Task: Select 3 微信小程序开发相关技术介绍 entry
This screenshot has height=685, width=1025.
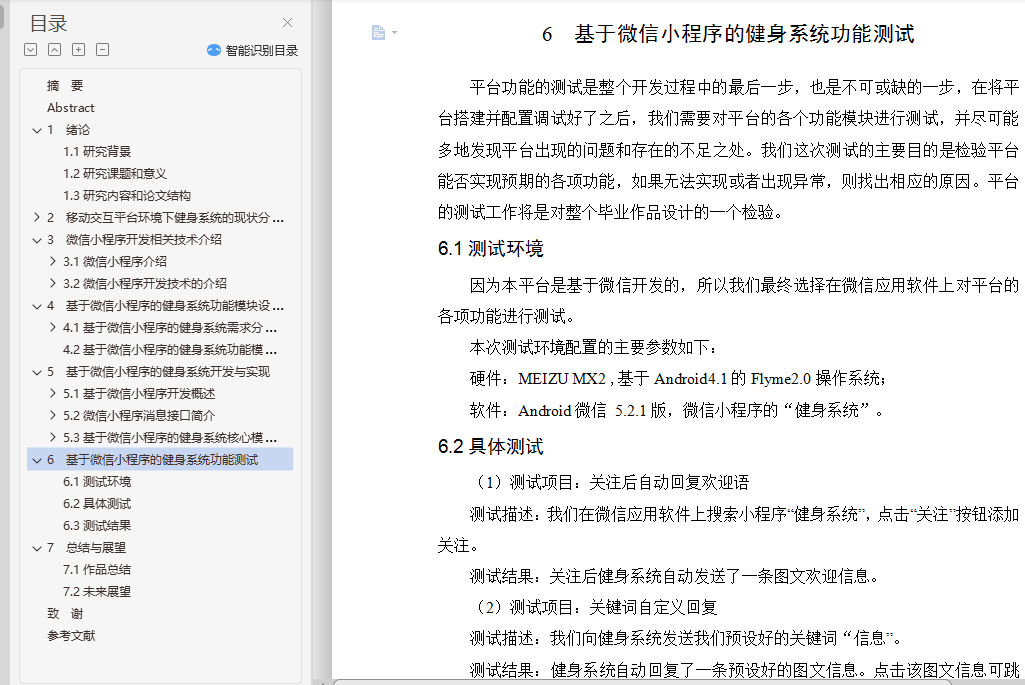Action: point(134,240)
